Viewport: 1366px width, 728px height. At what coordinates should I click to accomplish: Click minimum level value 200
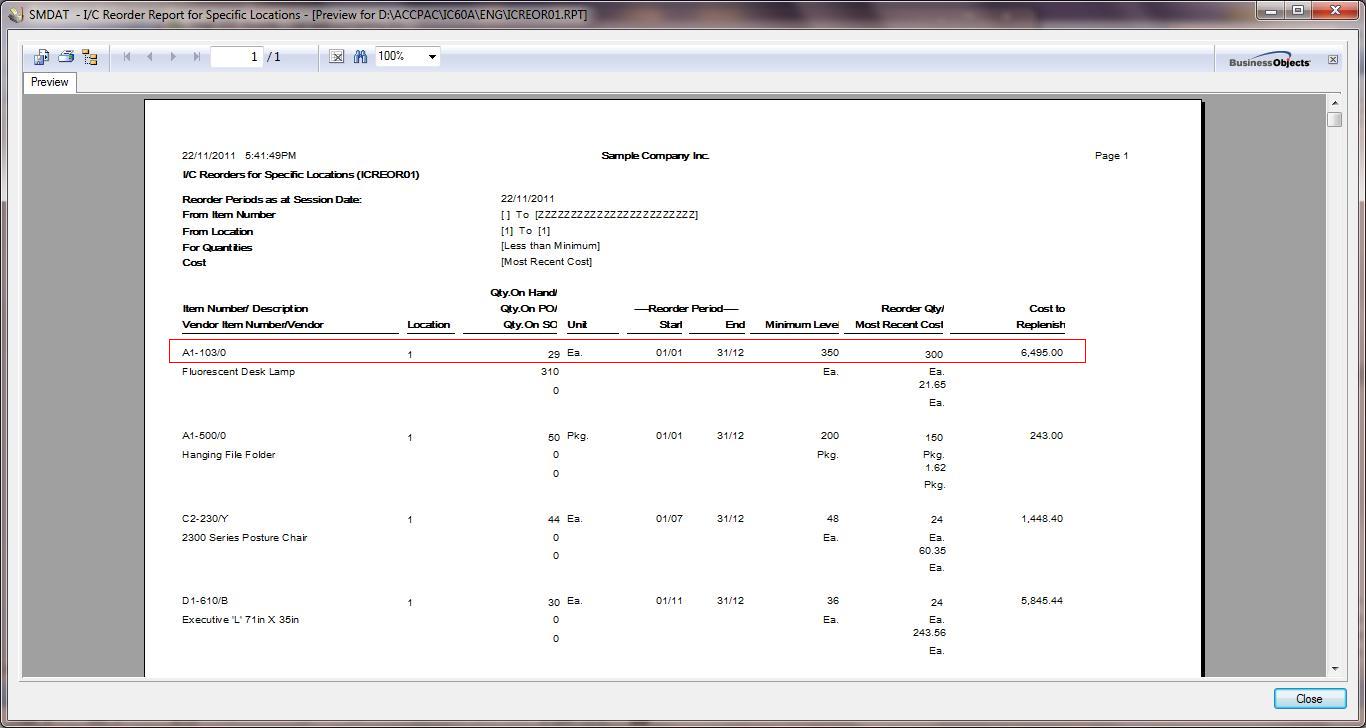829,436
